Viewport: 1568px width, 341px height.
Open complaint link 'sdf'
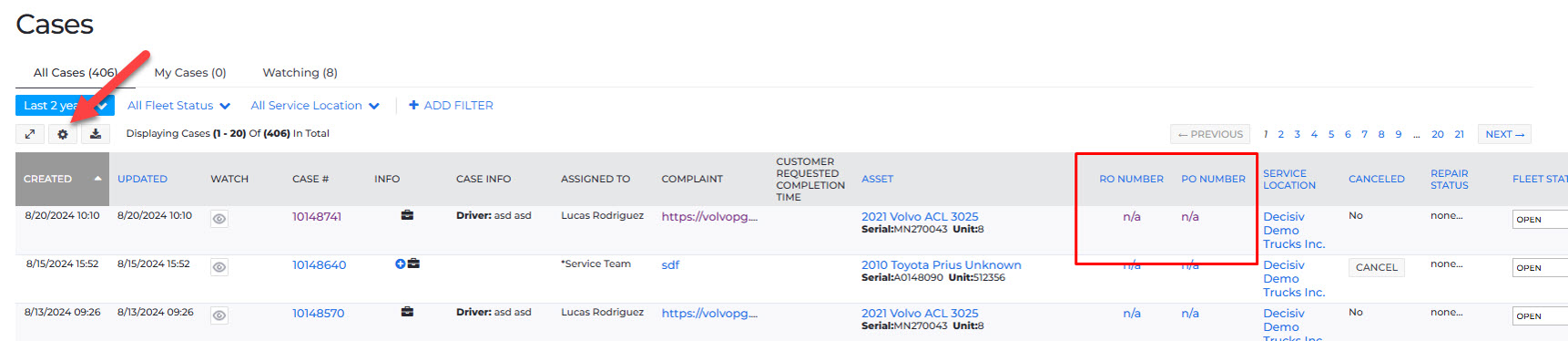coord(670,265)
